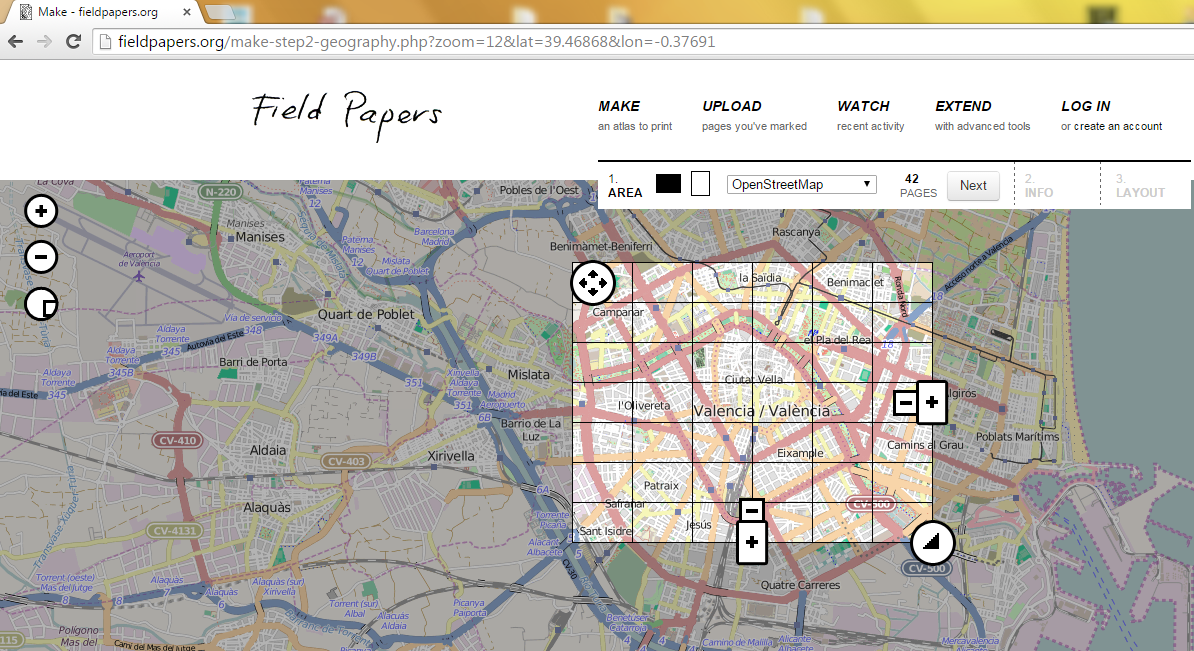Screen dimensions: 1194x651
Task: Open the OpenStreetMap provider dropdown
Action: (x=801, y=184)
